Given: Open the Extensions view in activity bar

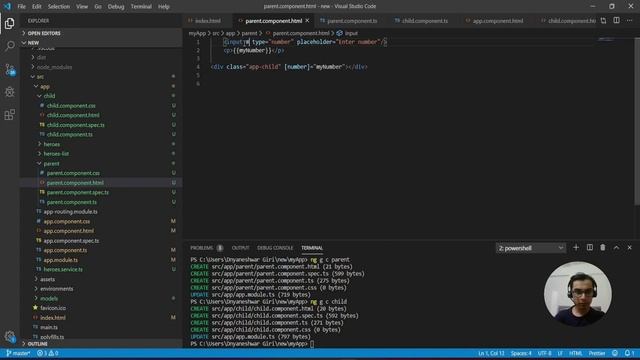Looking at the screenshot, I should pos(9,115).
